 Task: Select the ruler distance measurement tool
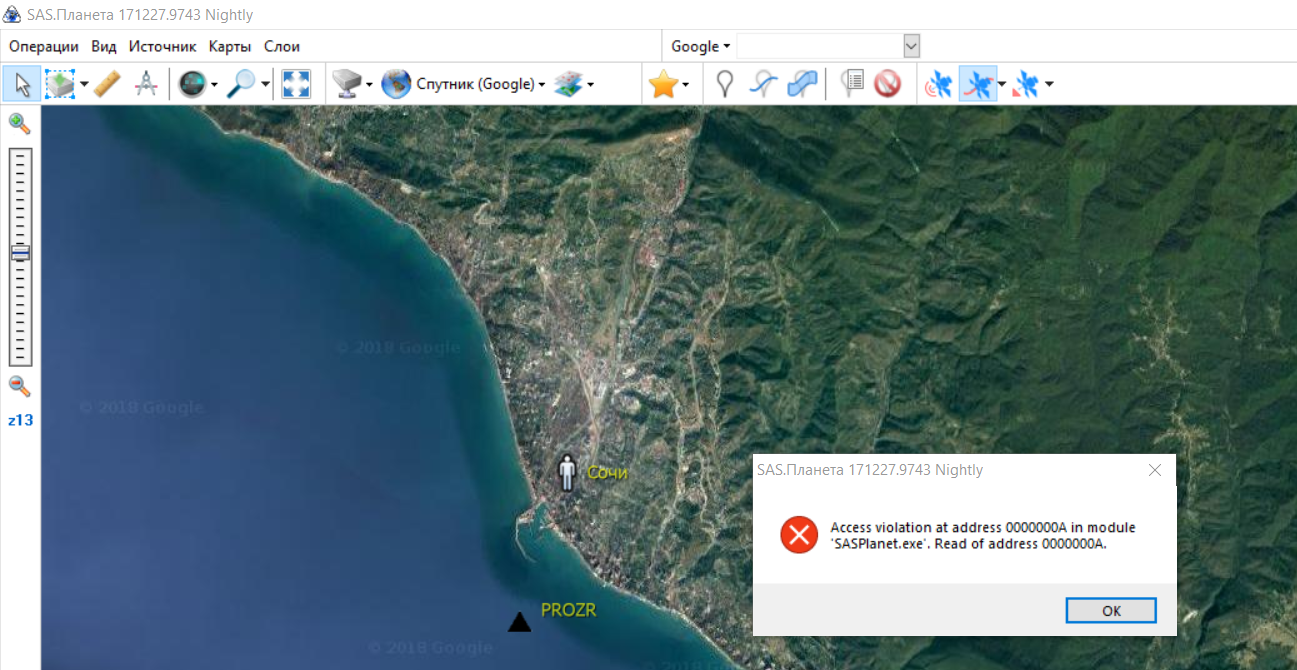point(107,84)
